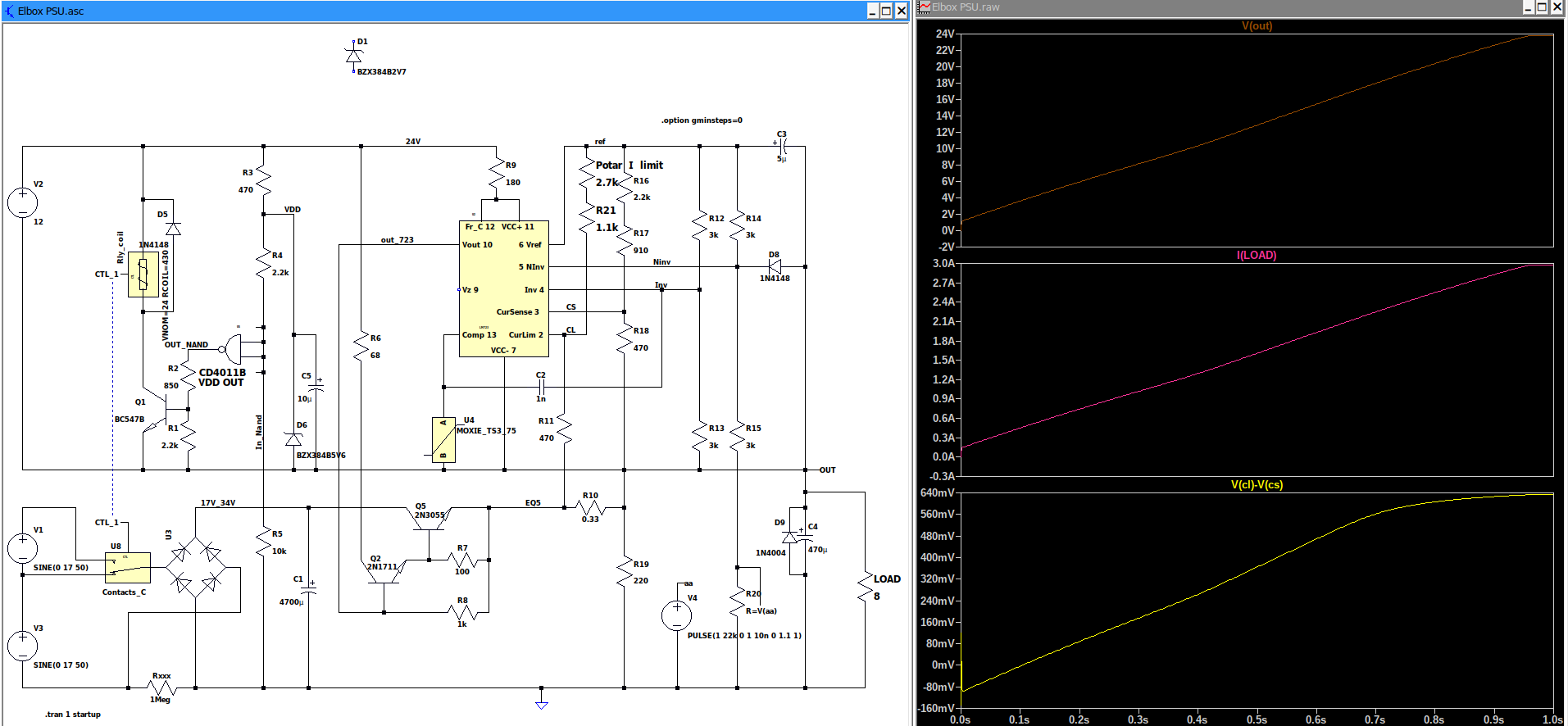Image resolution: width=1568 pixels, height=726 pixels.
Task: Click the .tran 1 startup directive
Action: pos(73,715)
